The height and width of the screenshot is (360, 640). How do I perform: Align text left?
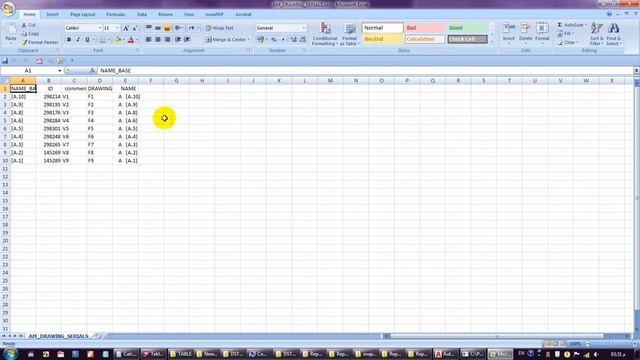coord(149,40)
